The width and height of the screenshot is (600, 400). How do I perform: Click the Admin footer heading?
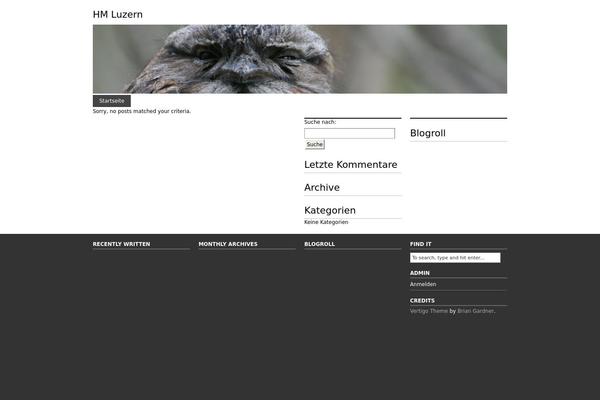(x=420, y=273)
